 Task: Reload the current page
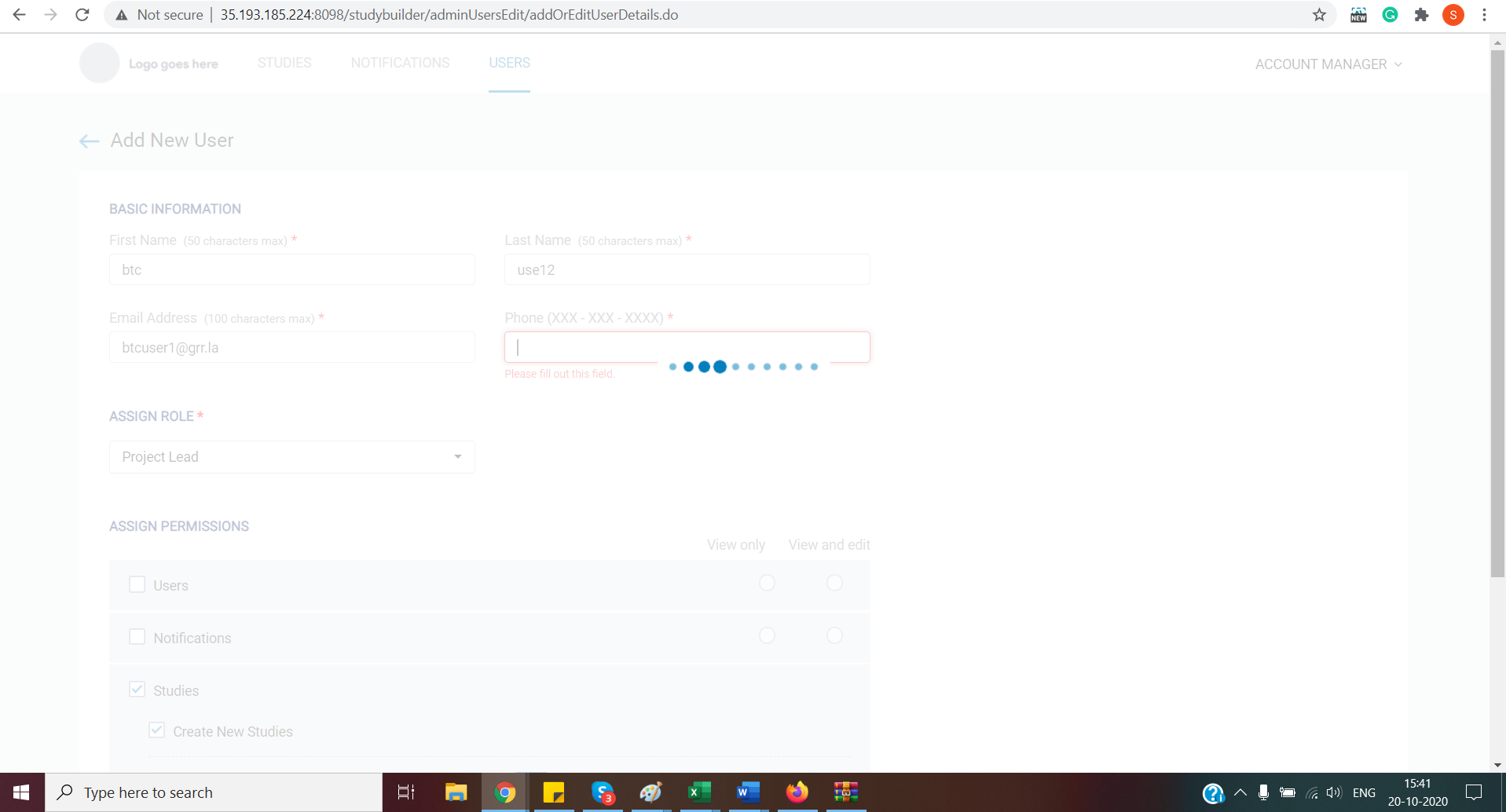click(82, 14)
